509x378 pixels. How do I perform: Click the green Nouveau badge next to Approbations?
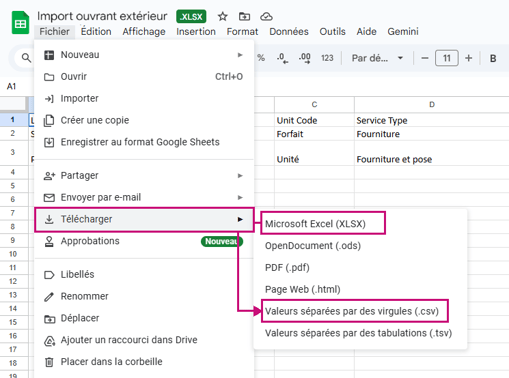(x=222, y=241)
